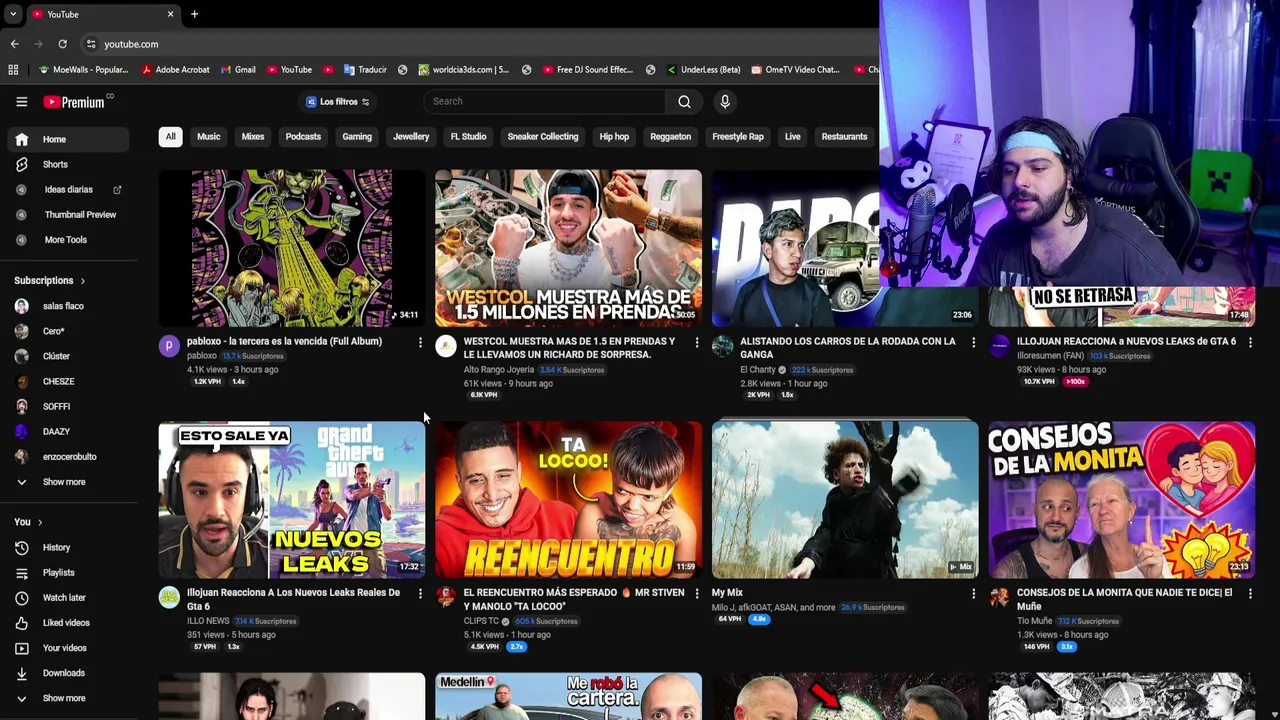The width and height of the screenshot is (1280, 720).
Task: Click the YouTube search input field
Action: pyautogui.click(x=545, y=101)
